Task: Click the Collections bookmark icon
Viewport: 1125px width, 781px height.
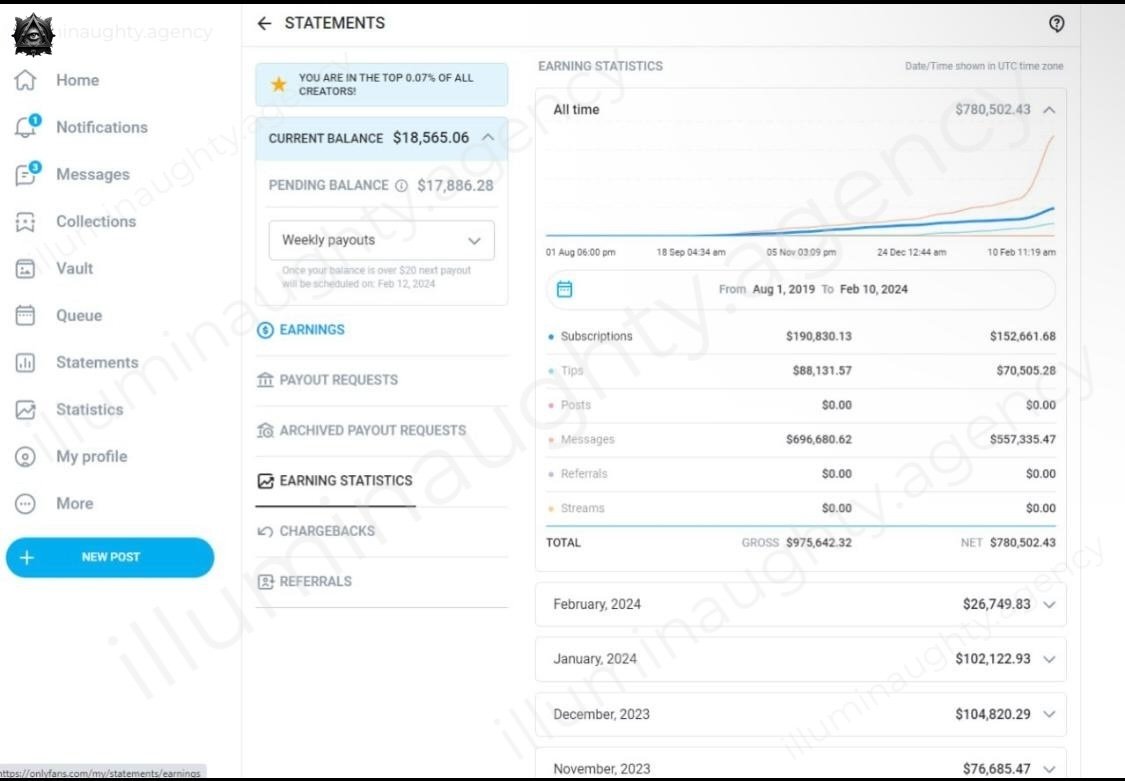Action: pyautogui.click(x=25, y=222)
